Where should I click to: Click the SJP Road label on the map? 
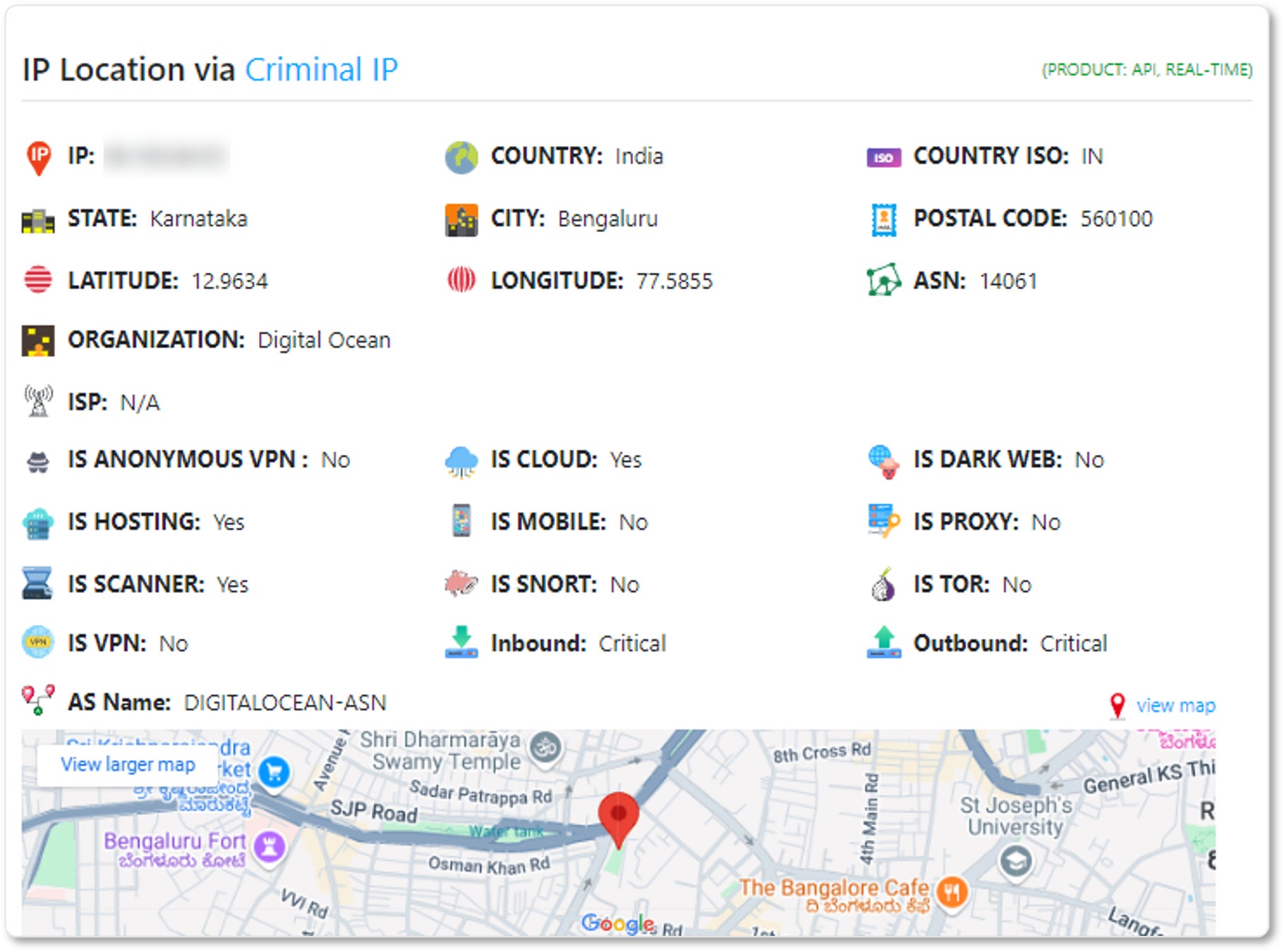[x=374, y=811]
